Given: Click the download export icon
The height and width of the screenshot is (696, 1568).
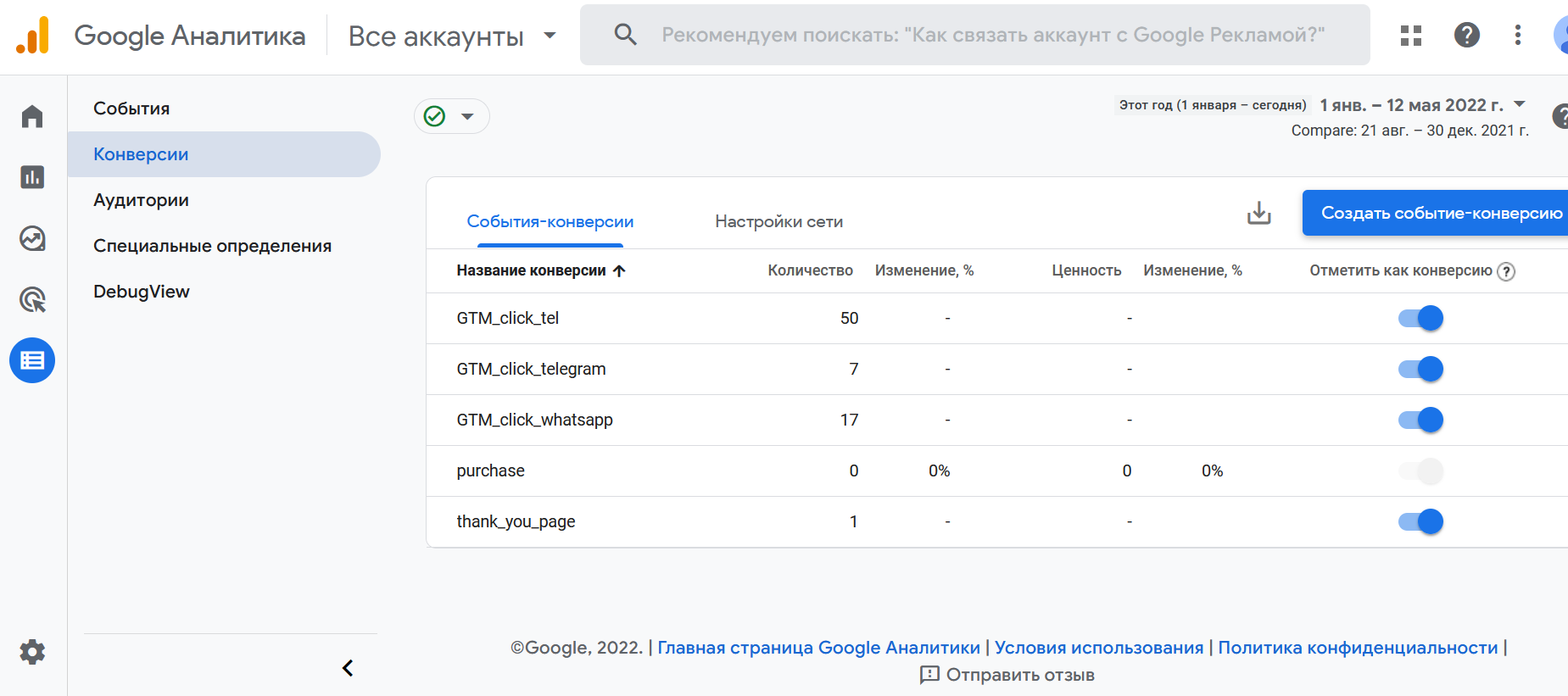Looking at the screenshot, I should (1259, 213).
